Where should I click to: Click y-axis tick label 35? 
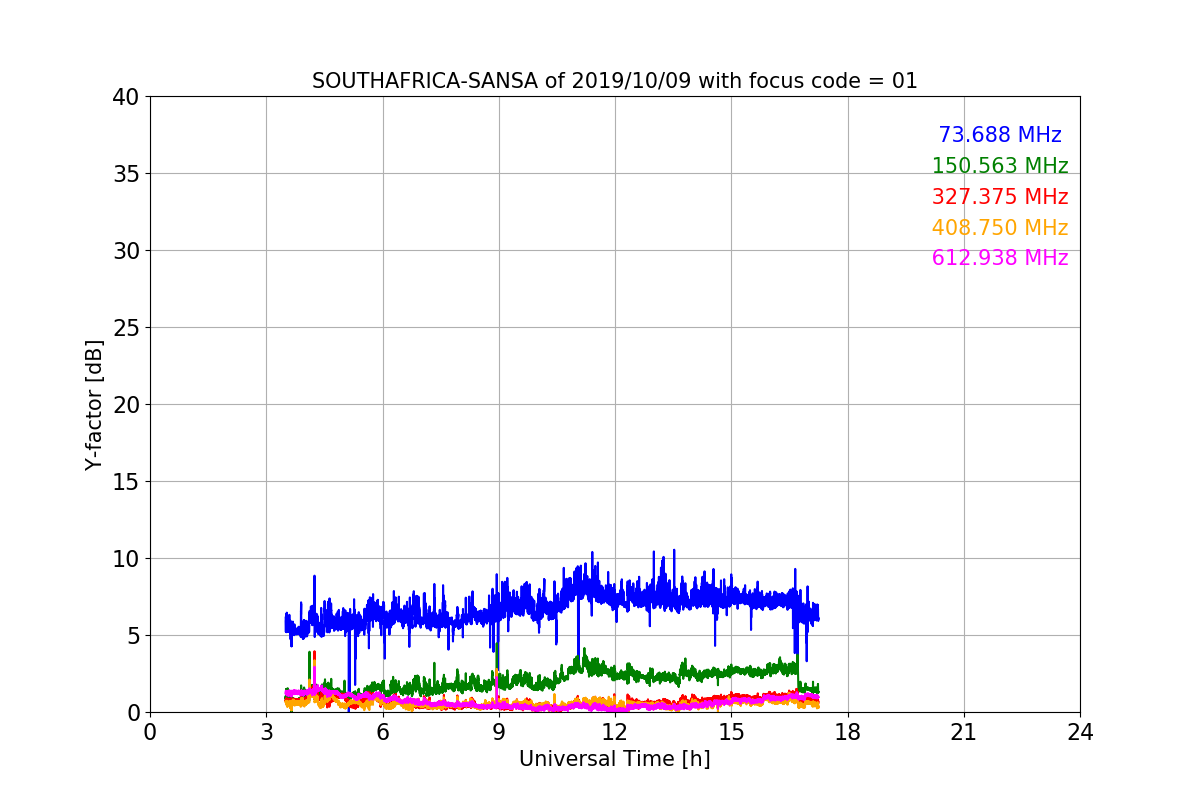point(126,174)
